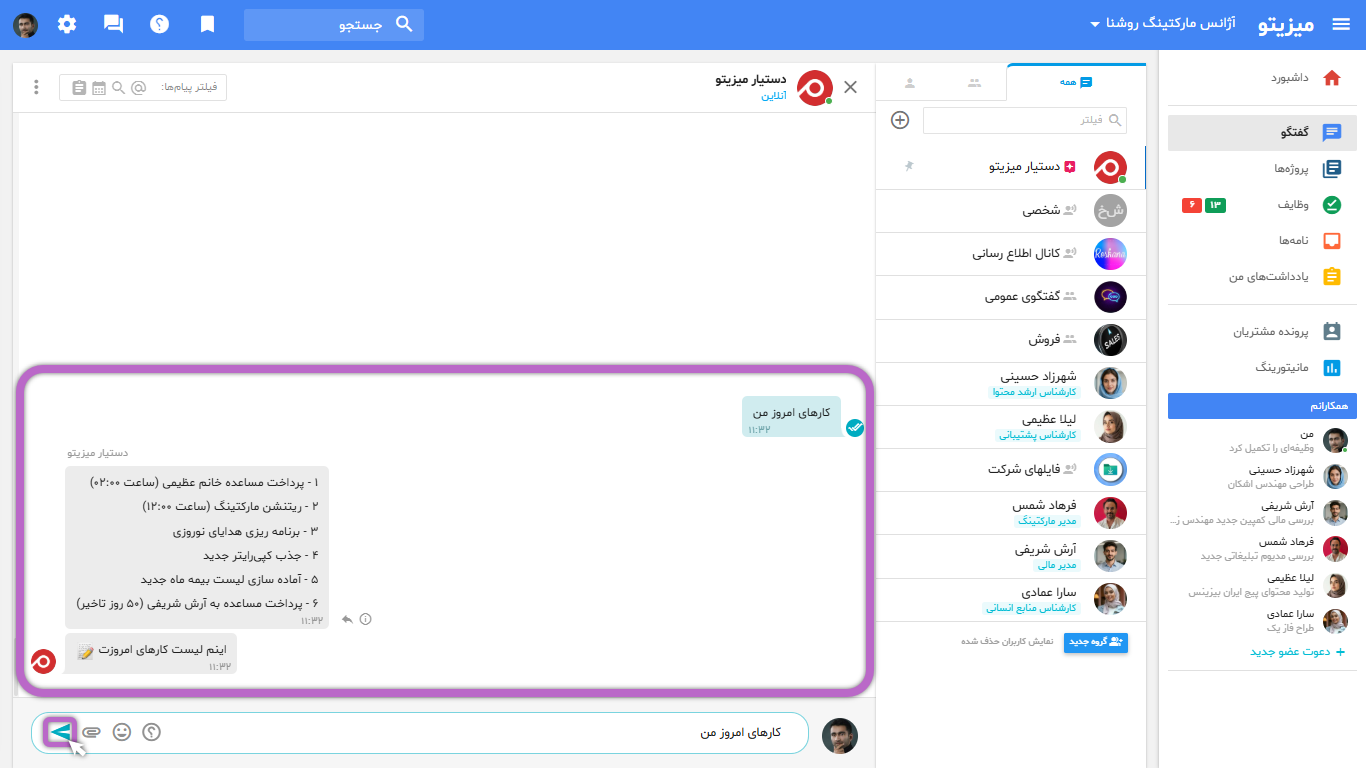Screen dimensions: 1366x768
Task: Open the فروش group chat
Action: (1010, 340)
